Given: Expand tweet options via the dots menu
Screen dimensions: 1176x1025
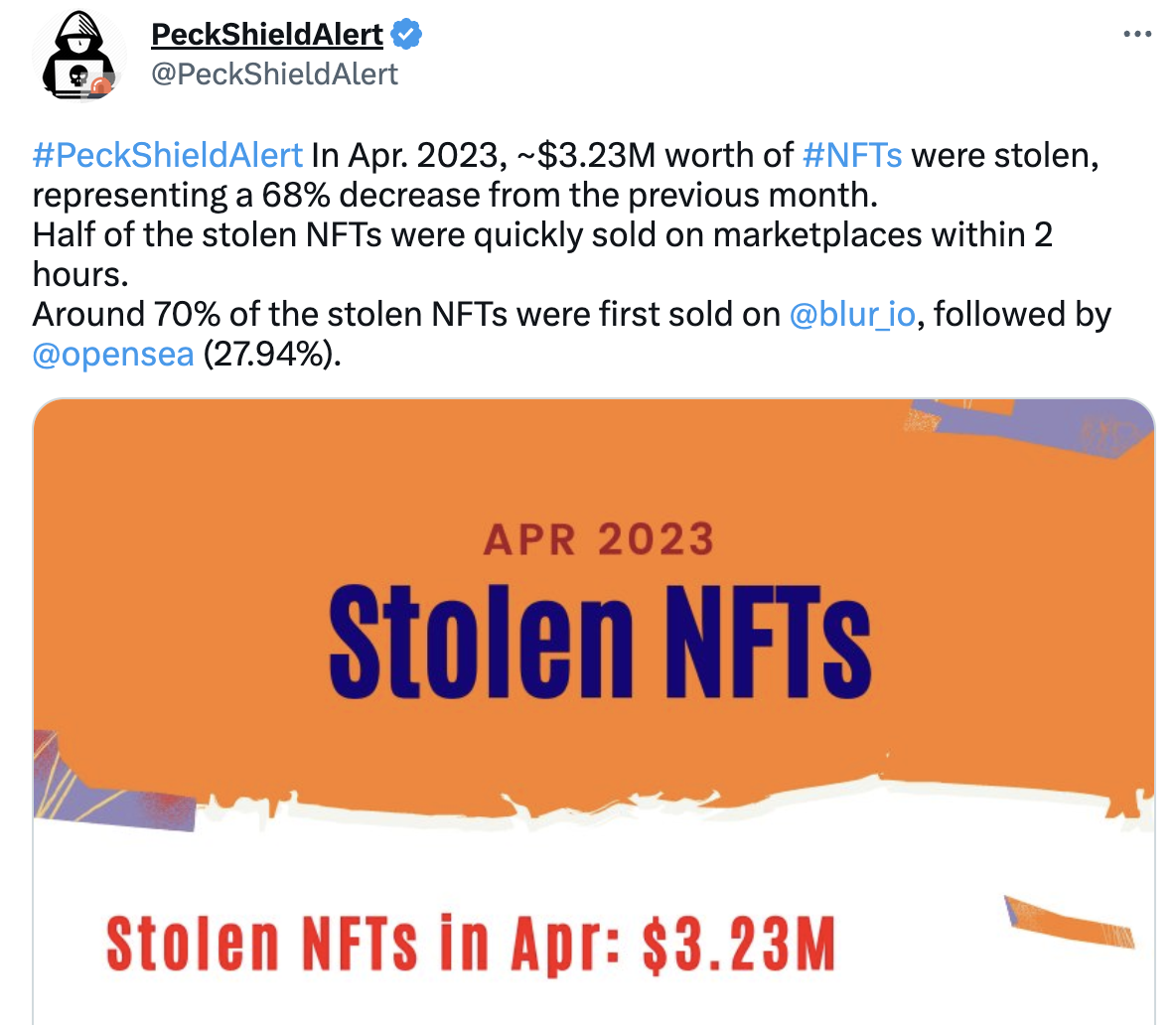Looking at the screenshot, I should tap(1138, 33).
